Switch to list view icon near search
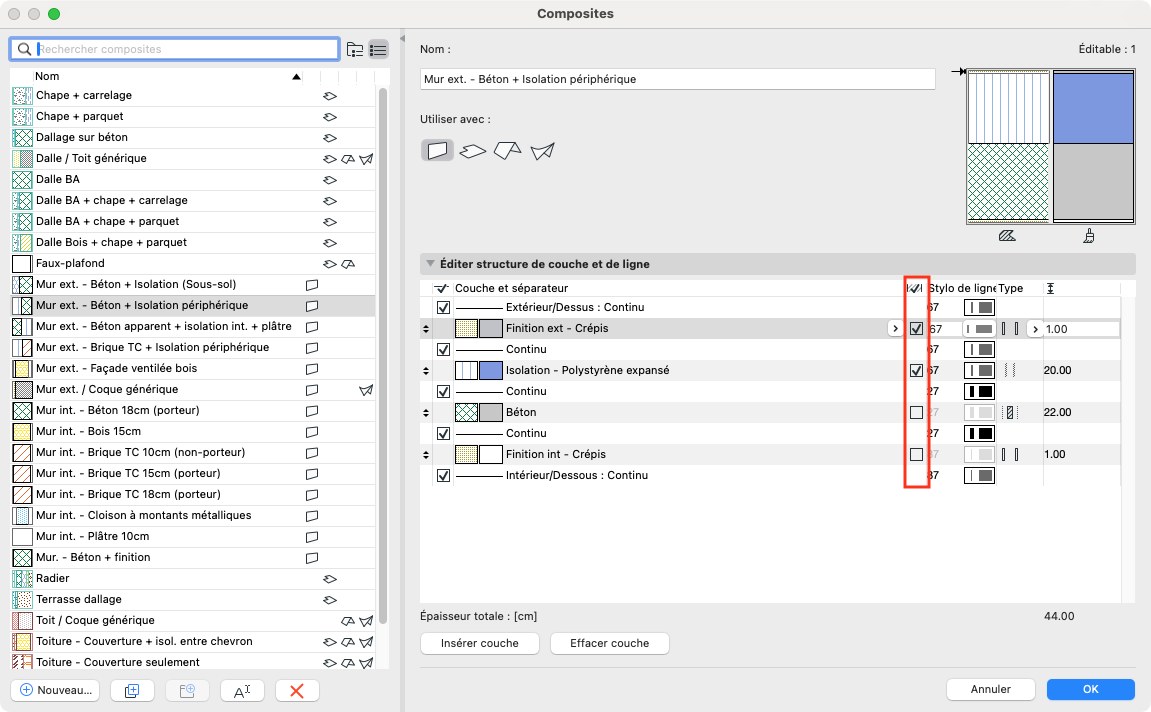1151x712 pixels. [378, 49]
